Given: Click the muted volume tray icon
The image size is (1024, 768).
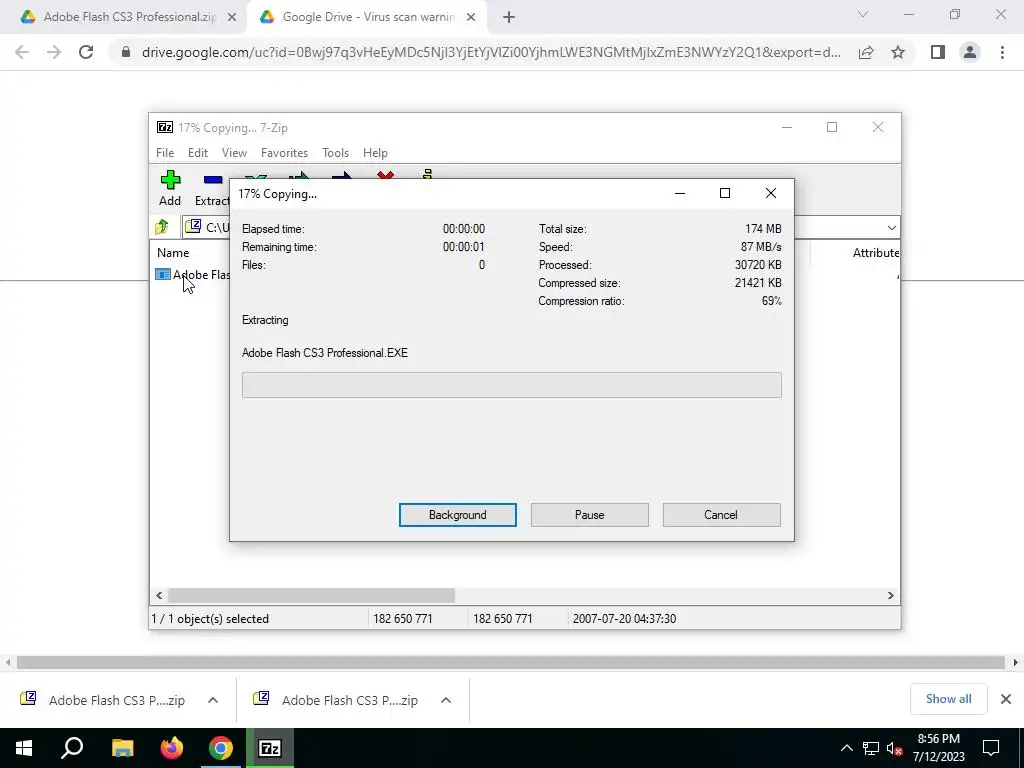Looking at the screenshot, I should click(x=894, y=748).
